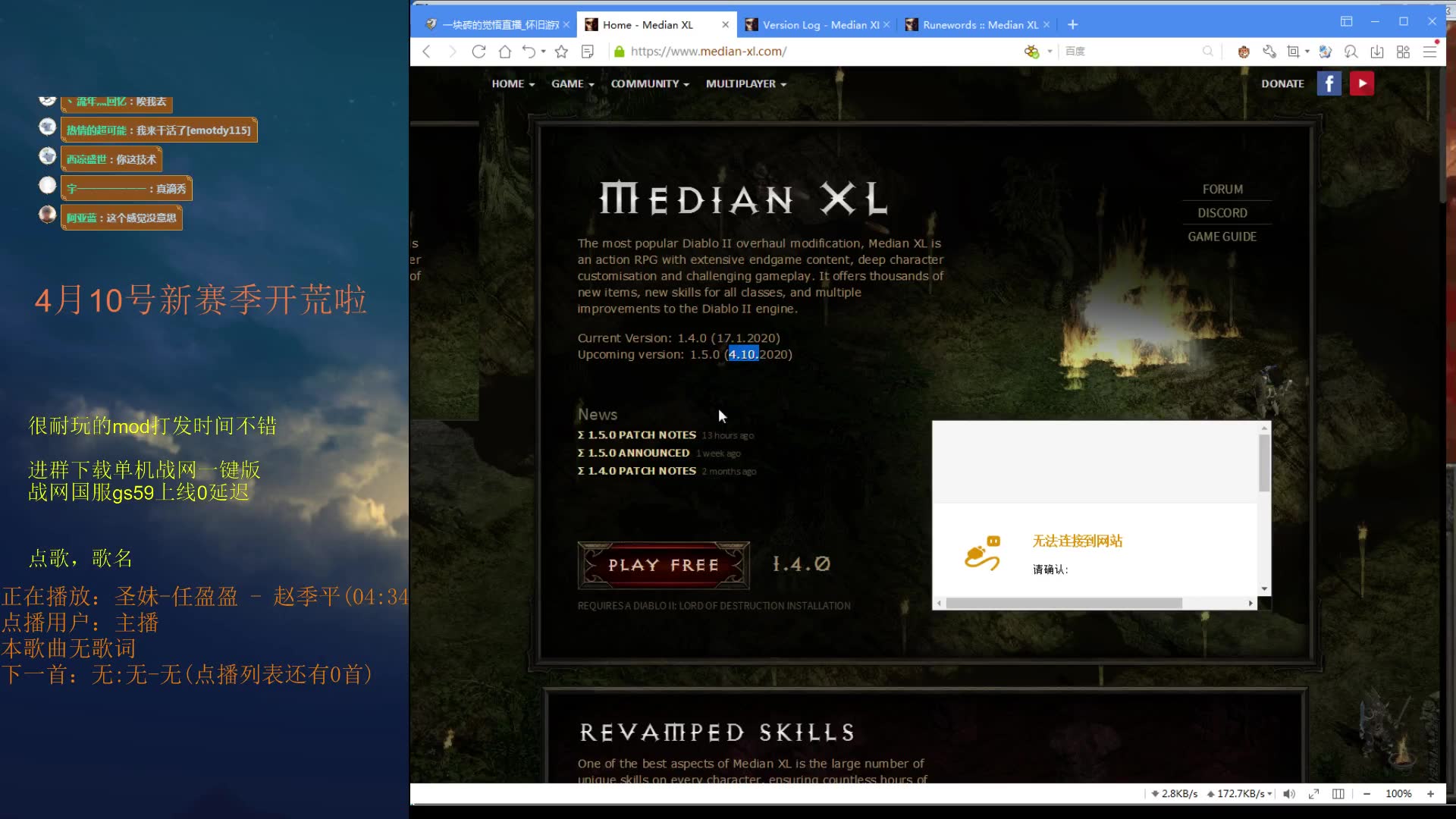Image resolution: width=1456 pixels, height=819 pixels.
Task: Click the highlighted 4.10. date text
Action: 743,355
